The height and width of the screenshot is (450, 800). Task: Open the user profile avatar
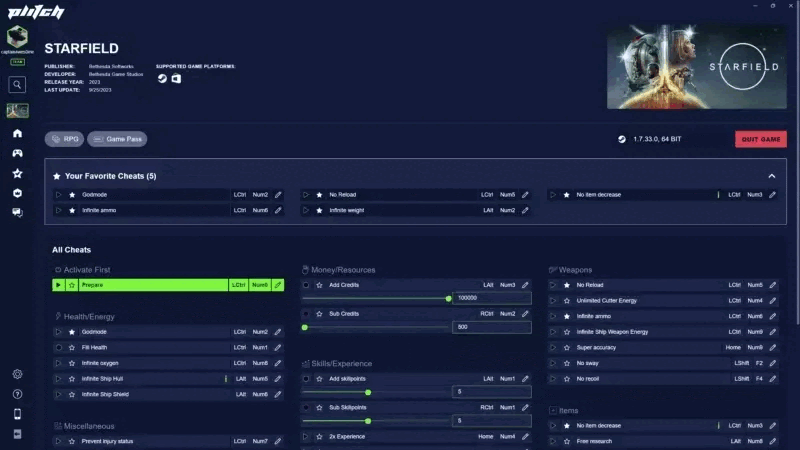point(17,37)
